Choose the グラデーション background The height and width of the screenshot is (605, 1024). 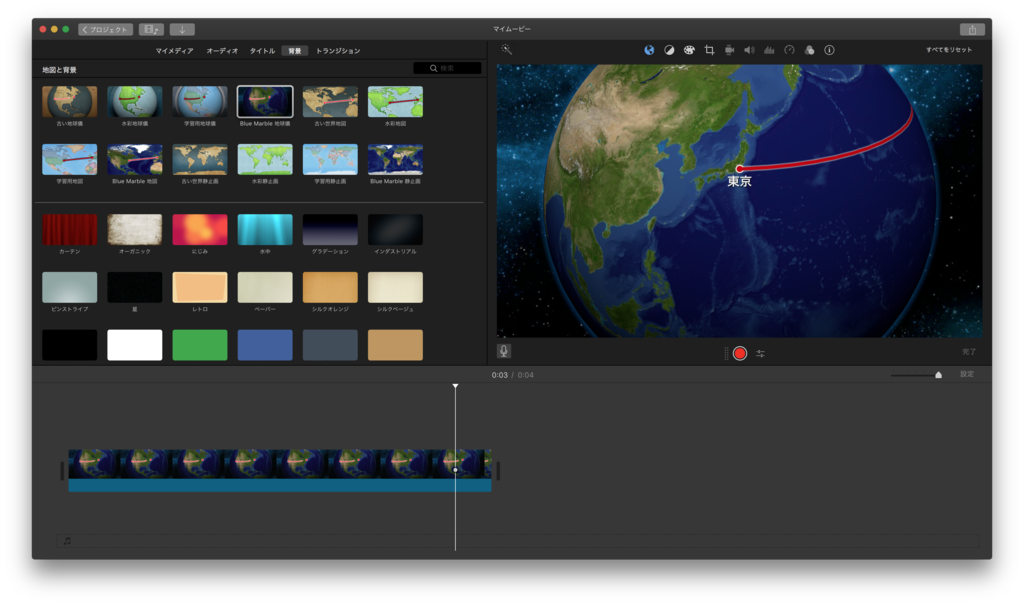(330, 229)
